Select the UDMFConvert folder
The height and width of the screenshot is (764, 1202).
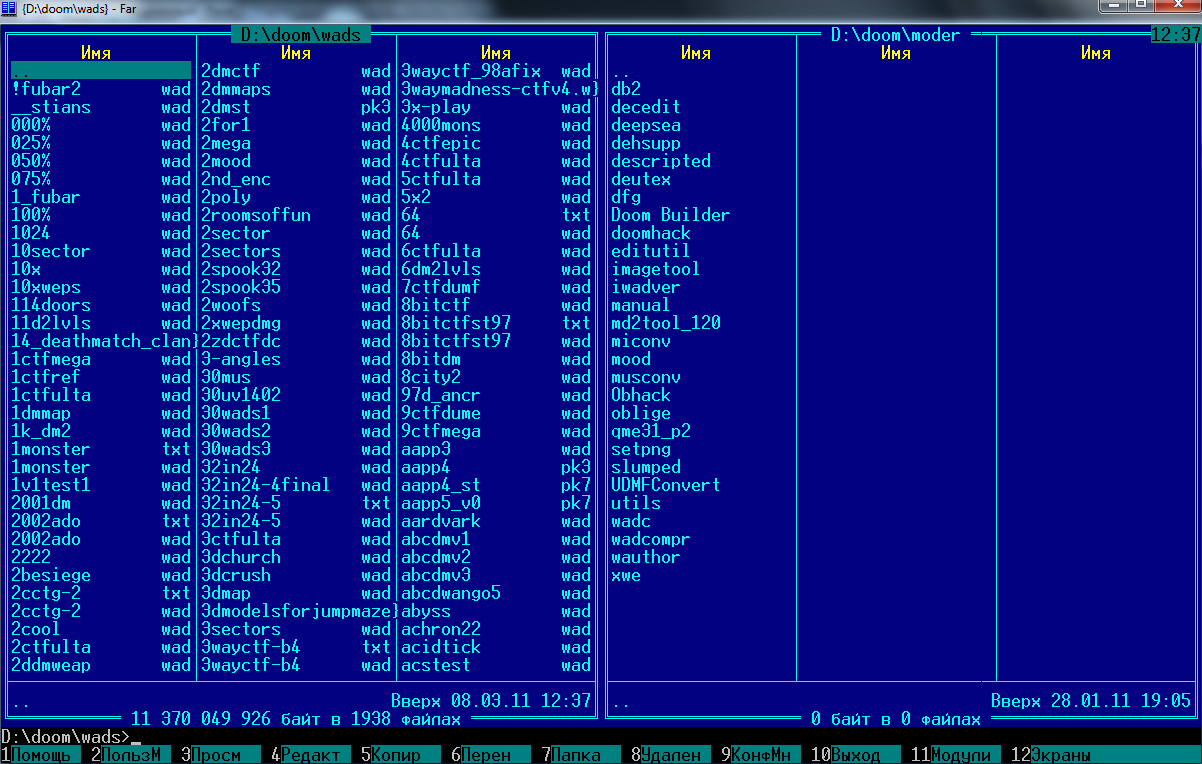point(665,485)
